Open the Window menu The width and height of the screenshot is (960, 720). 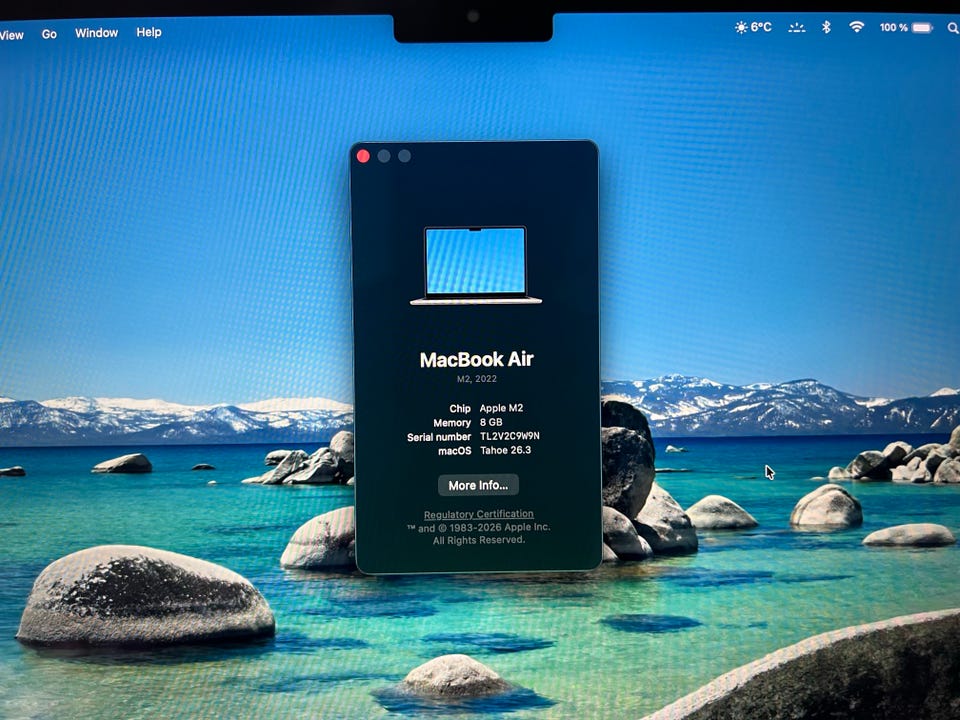pos(96,33)
